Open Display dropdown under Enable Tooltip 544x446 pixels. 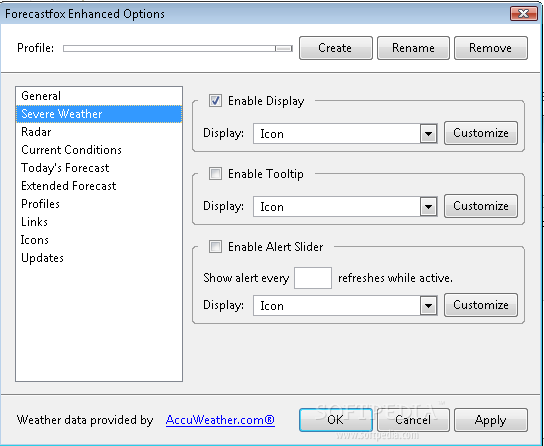pyautogui.click(x=345, y=206)
